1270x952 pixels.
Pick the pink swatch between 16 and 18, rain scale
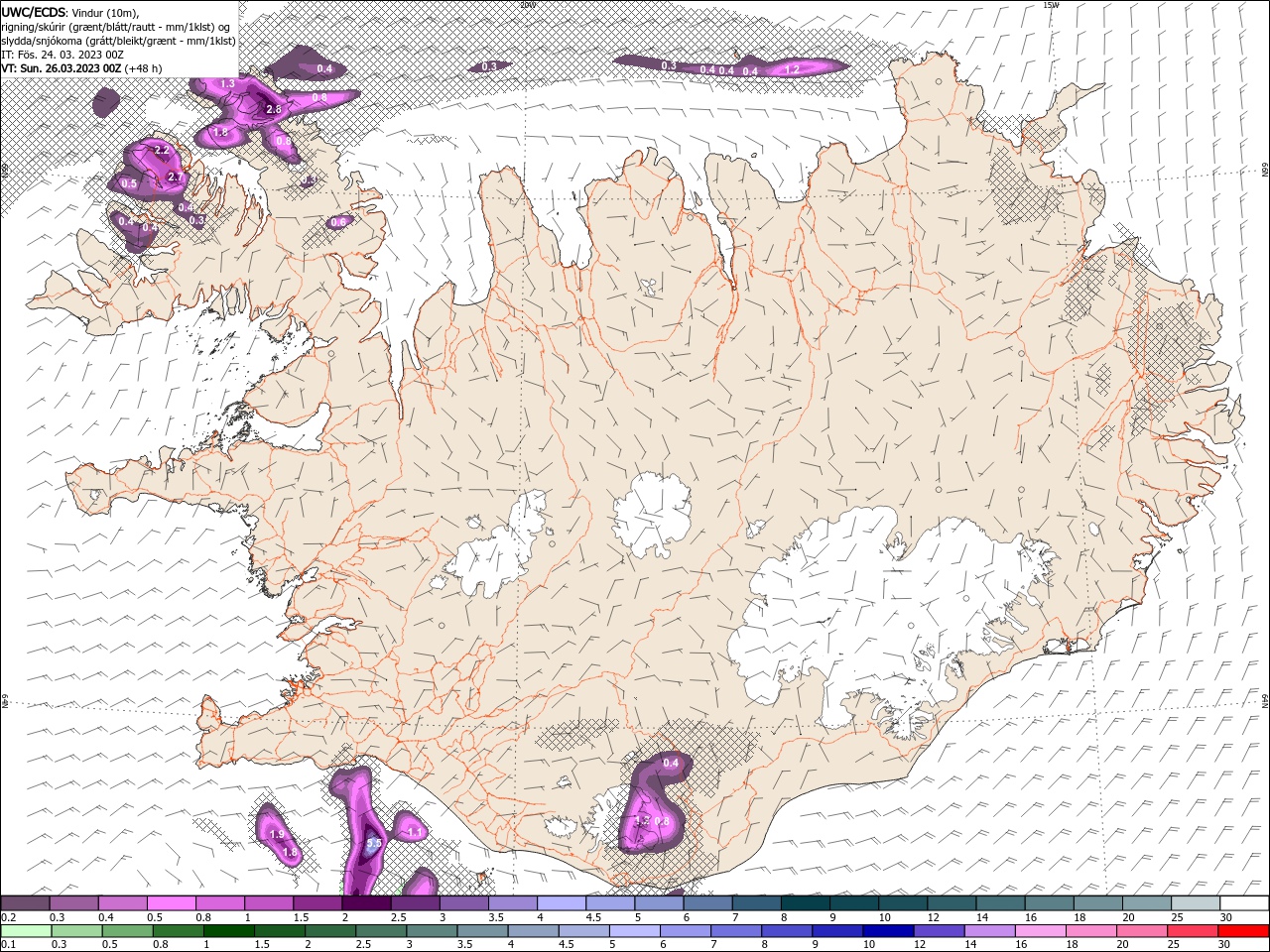(x=1041, y=931)
